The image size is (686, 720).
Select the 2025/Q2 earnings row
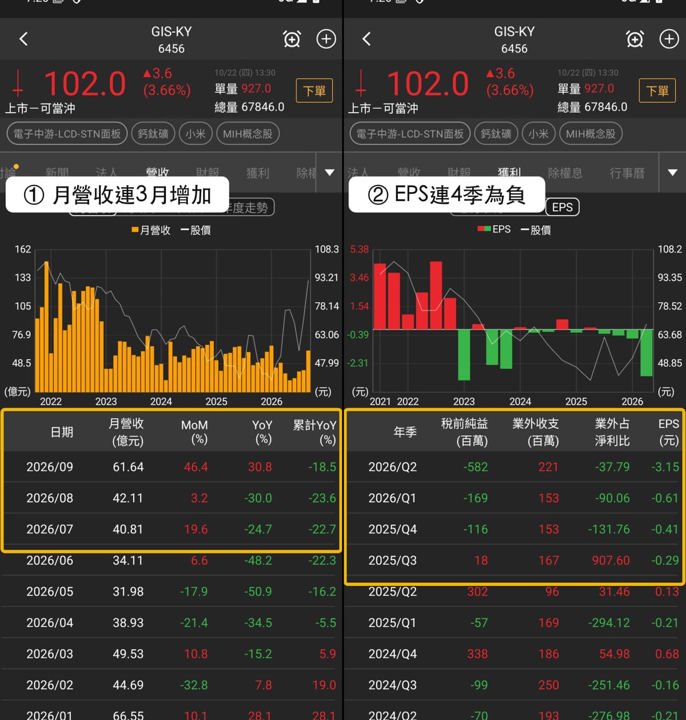pyautogui.click(x=514, y=591)
